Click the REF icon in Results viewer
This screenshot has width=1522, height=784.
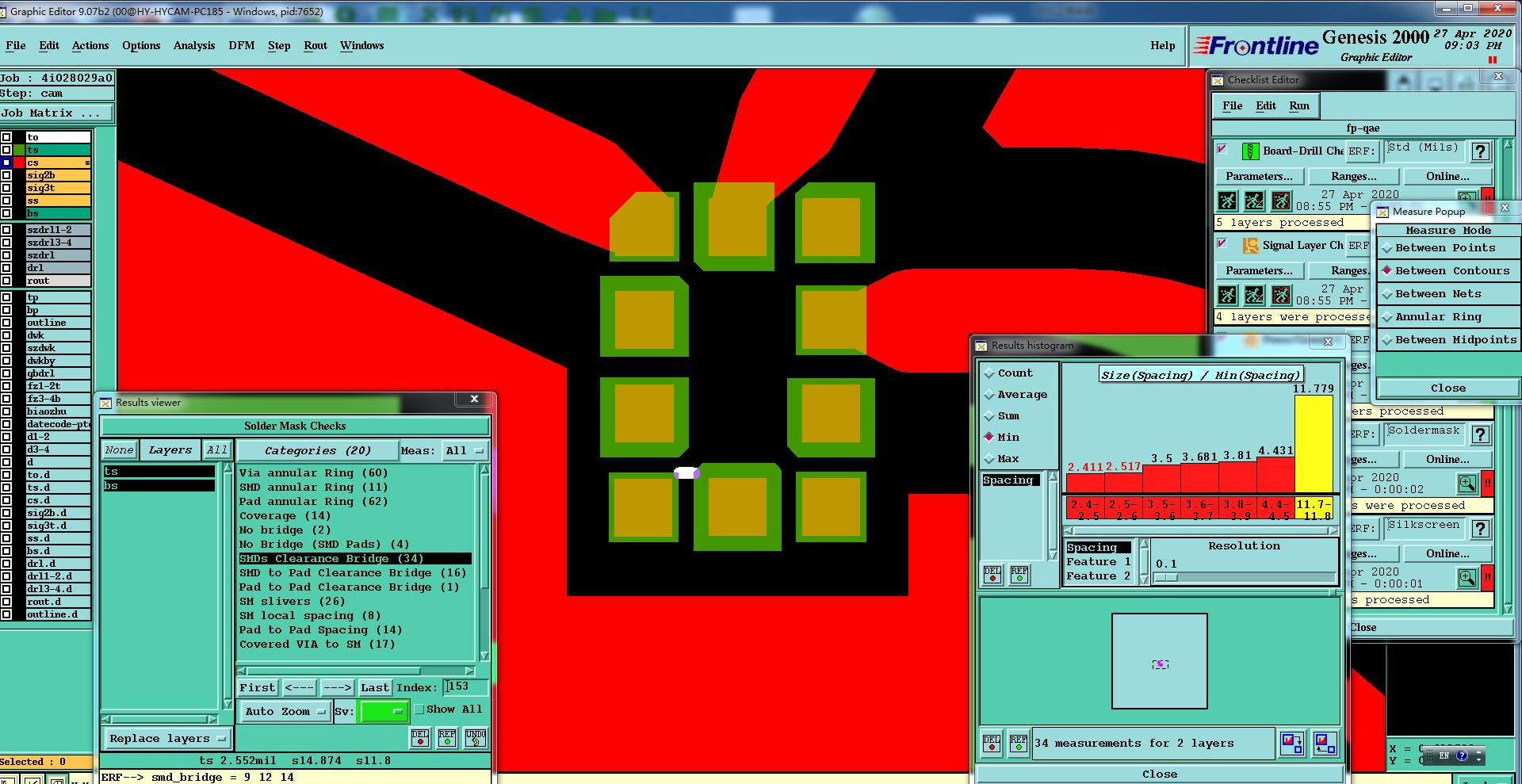pyautogui.click(x=447, y=737)
